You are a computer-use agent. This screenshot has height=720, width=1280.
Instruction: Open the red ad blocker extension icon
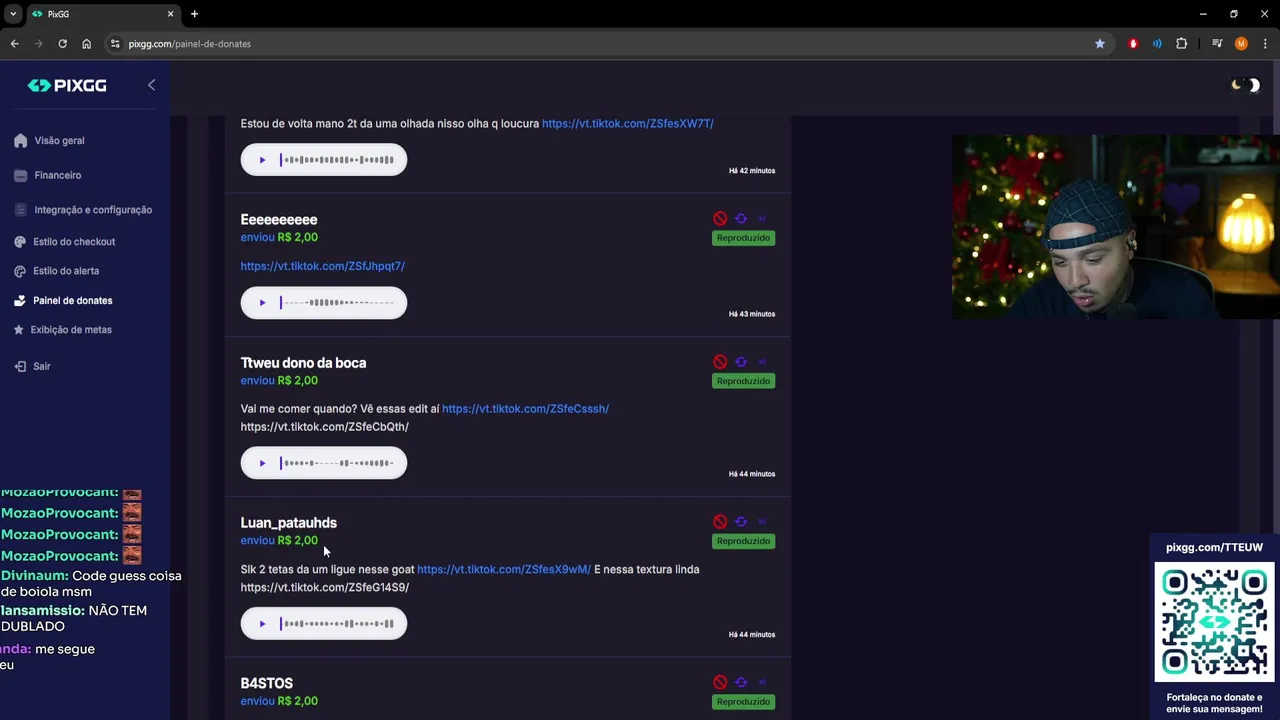coord(1133,44)
